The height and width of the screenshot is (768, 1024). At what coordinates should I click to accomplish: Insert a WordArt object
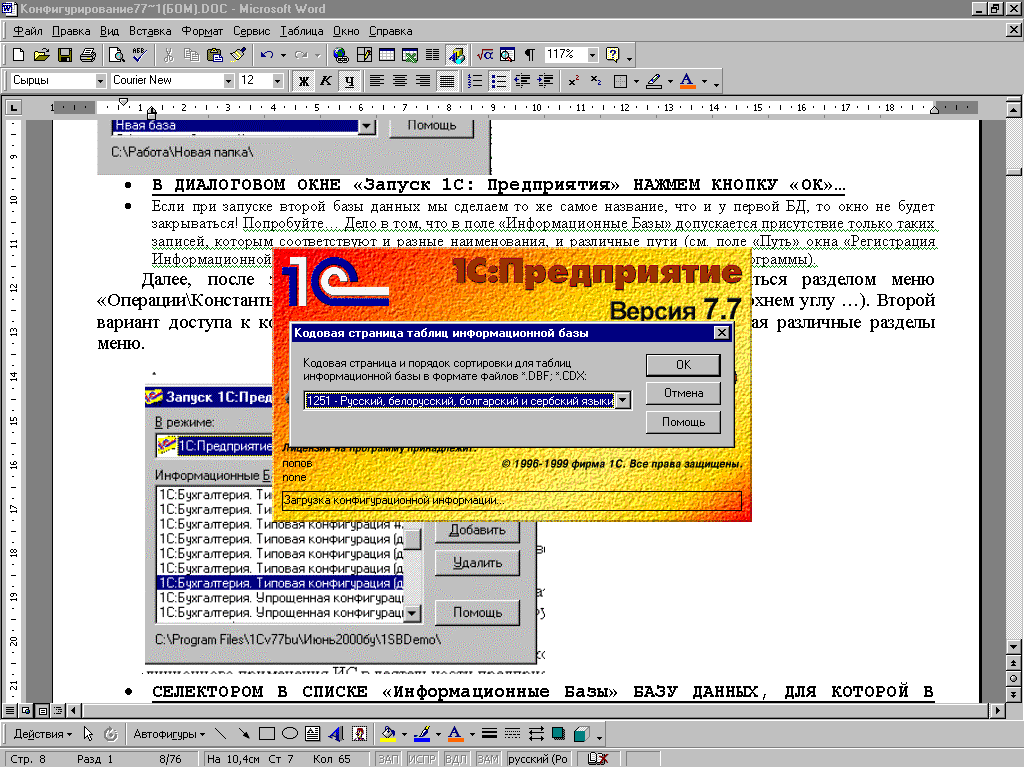point(336,734)
